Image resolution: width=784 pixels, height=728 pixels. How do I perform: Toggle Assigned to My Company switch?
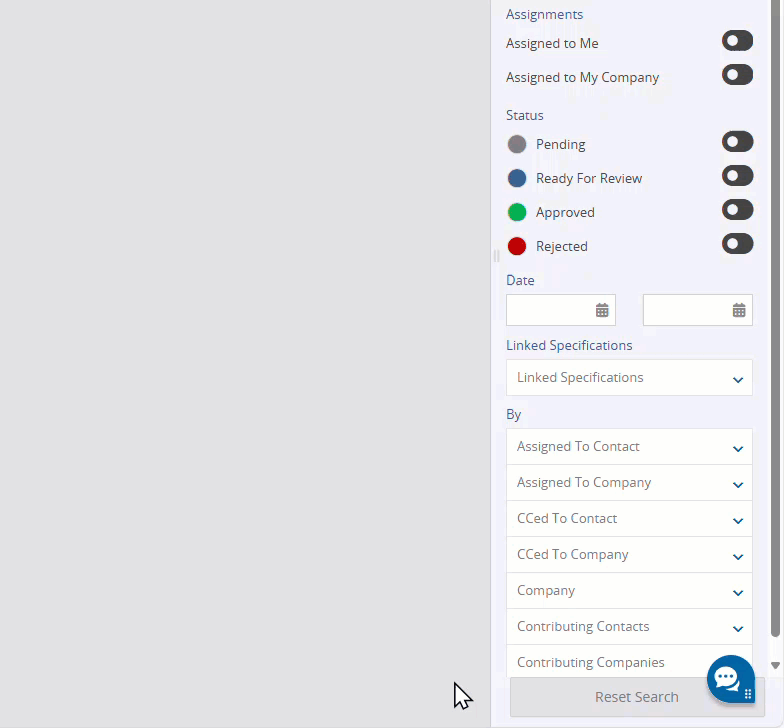pos(737,75)
